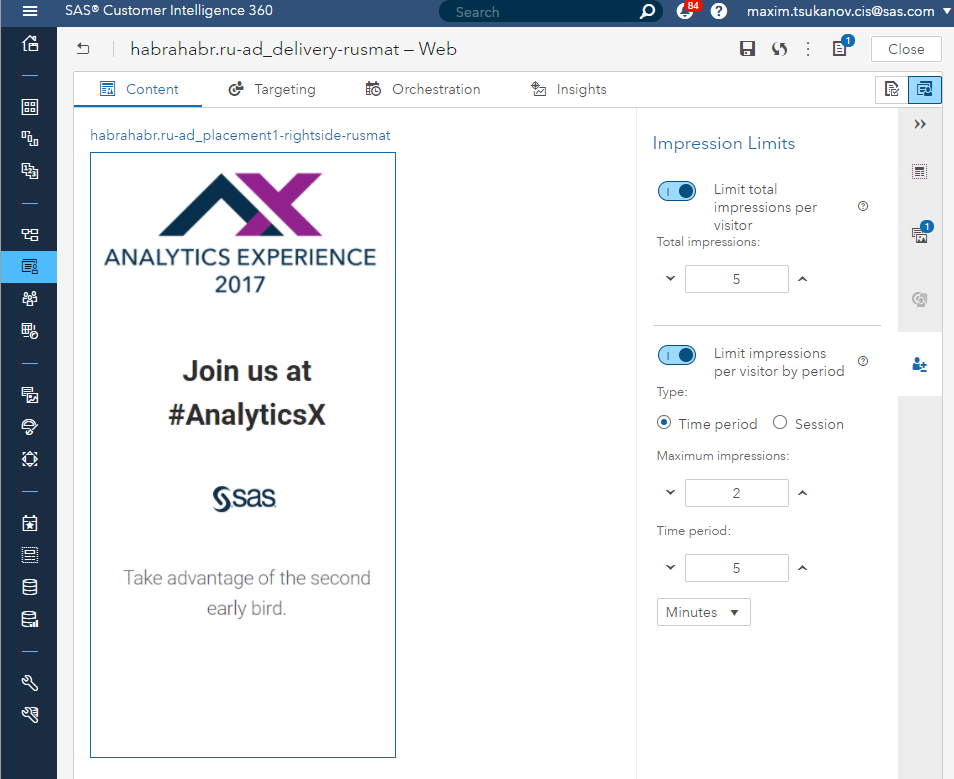Open the database cylinder sidebar icon

(x=30, y=587)
